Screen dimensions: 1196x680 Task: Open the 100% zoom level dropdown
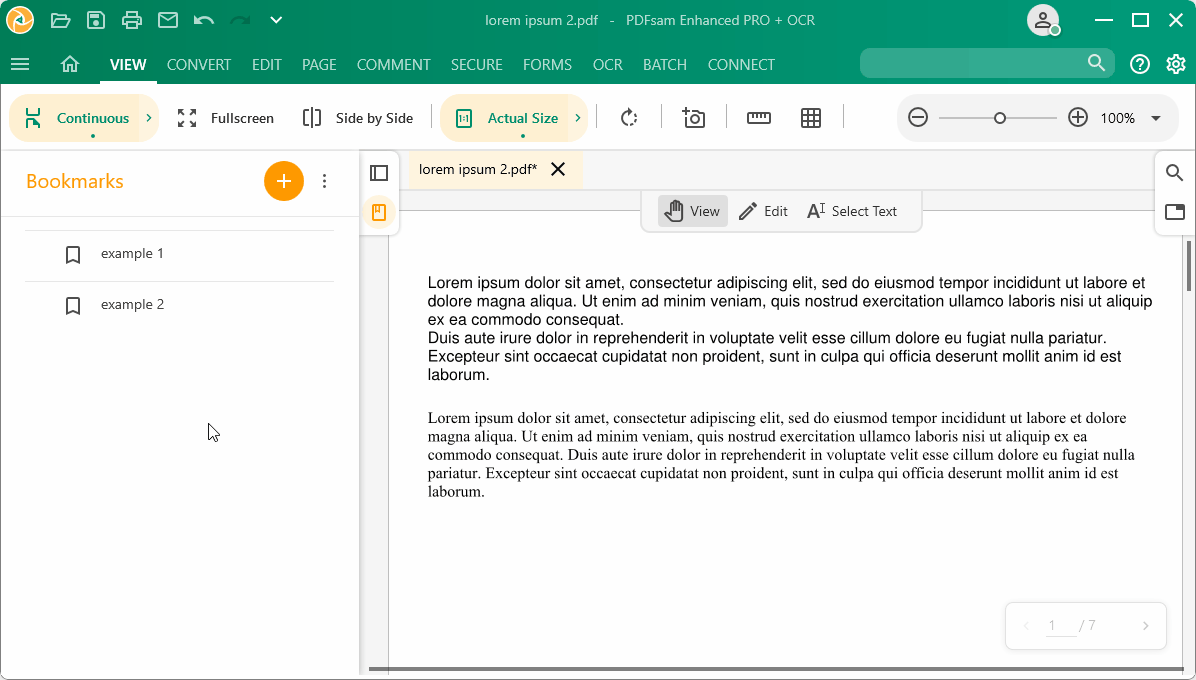pyautogui.click(x=1156, y=117)
